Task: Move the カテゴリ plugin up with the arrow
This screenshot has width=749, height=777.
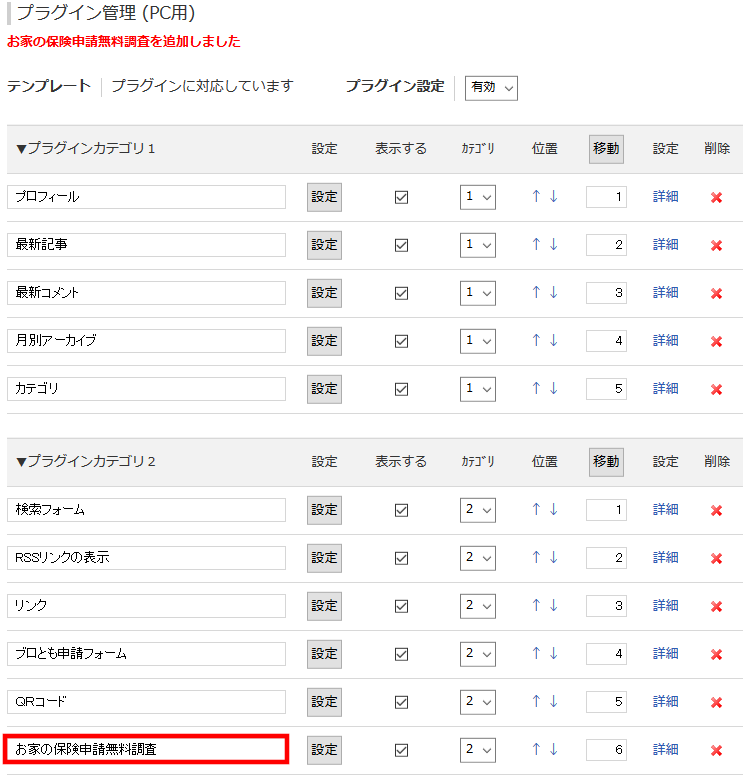Action: tap(536, 388)
